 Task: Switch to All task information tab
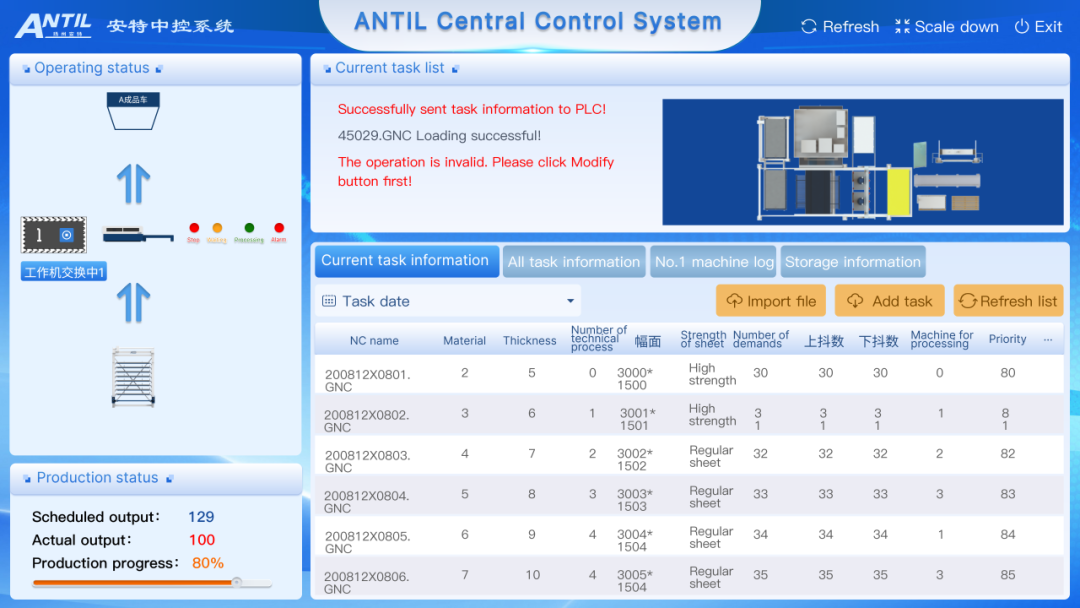click(x=573, y=262)
